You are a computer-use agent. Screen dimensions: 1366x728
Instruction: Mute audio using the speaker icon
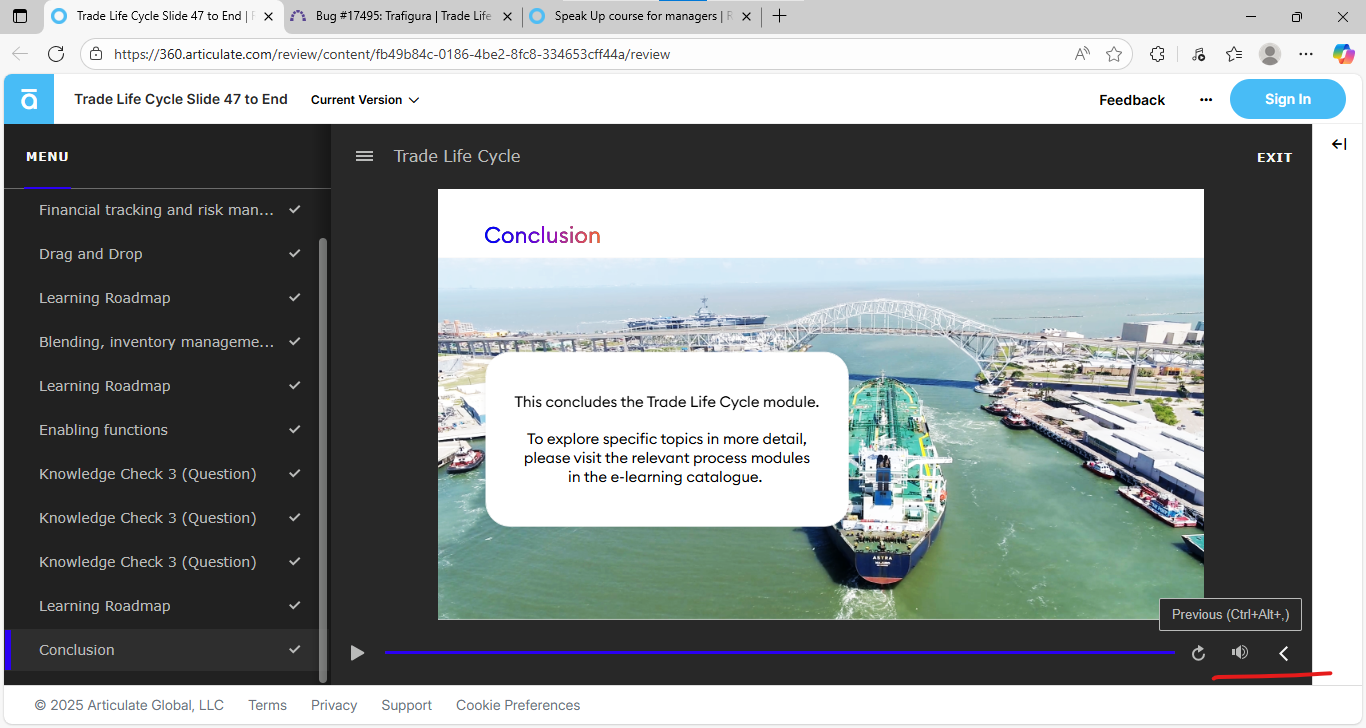[1240, 653]
